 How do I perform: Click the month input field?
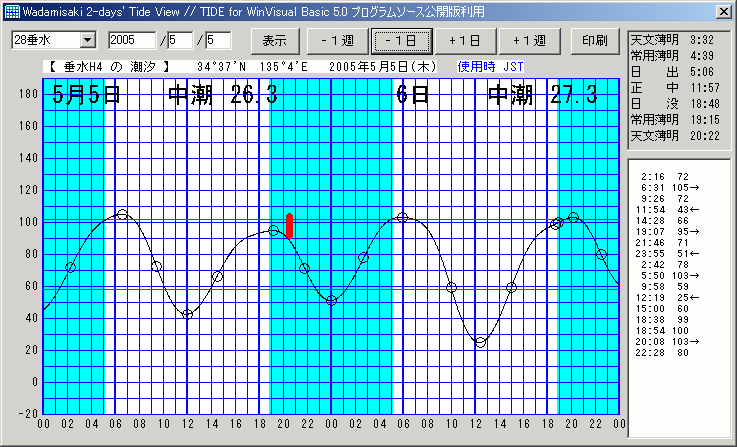click(x=180, y=40)
